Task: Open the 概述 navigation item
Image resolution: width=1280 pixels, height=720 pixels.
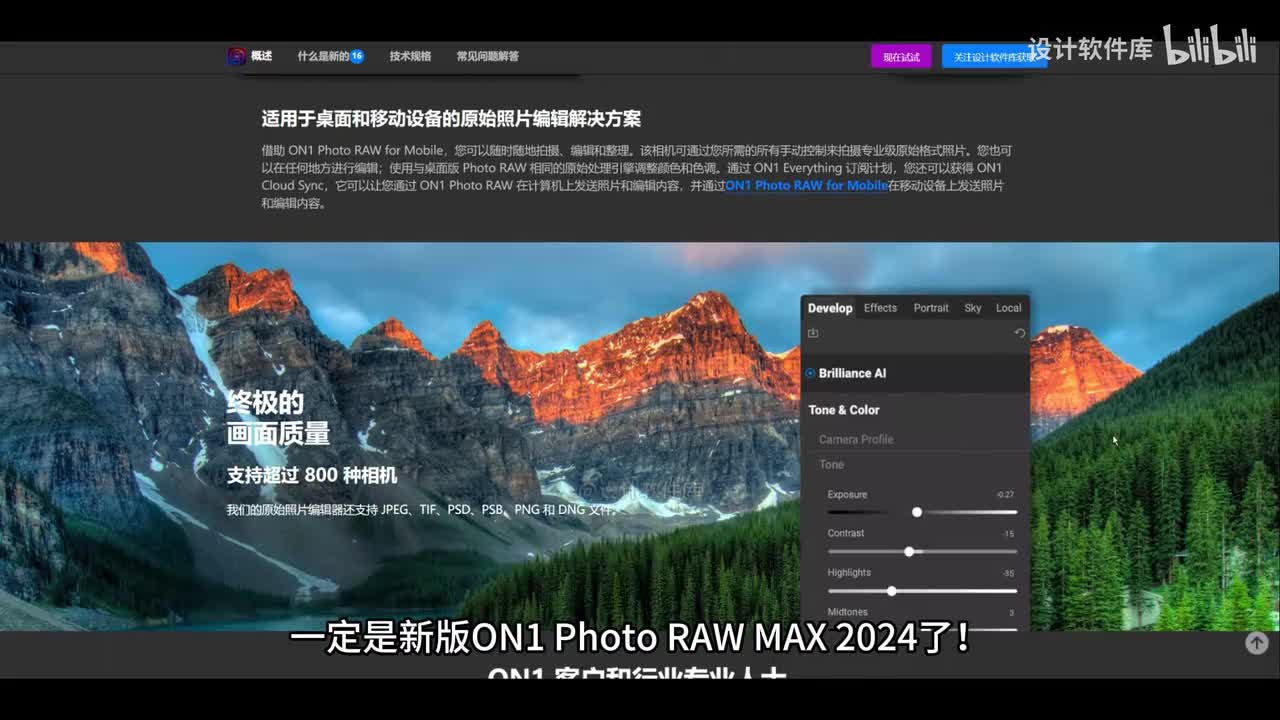Action: pyautogui.click(x=261, y=56)
